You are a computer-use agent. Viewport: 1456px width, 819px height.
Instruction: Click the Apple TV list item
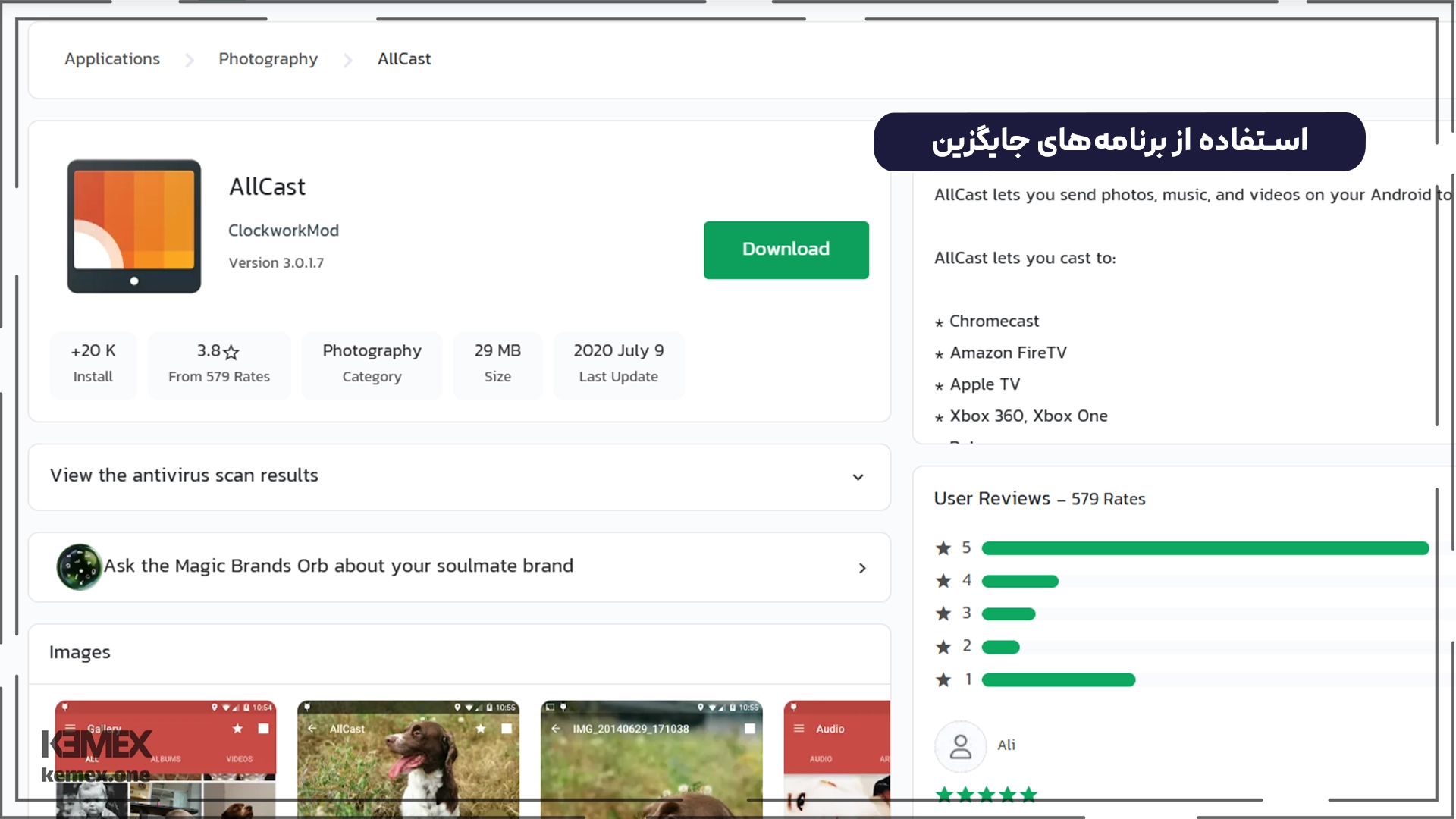pyautogui.click(x=985, y=385)
